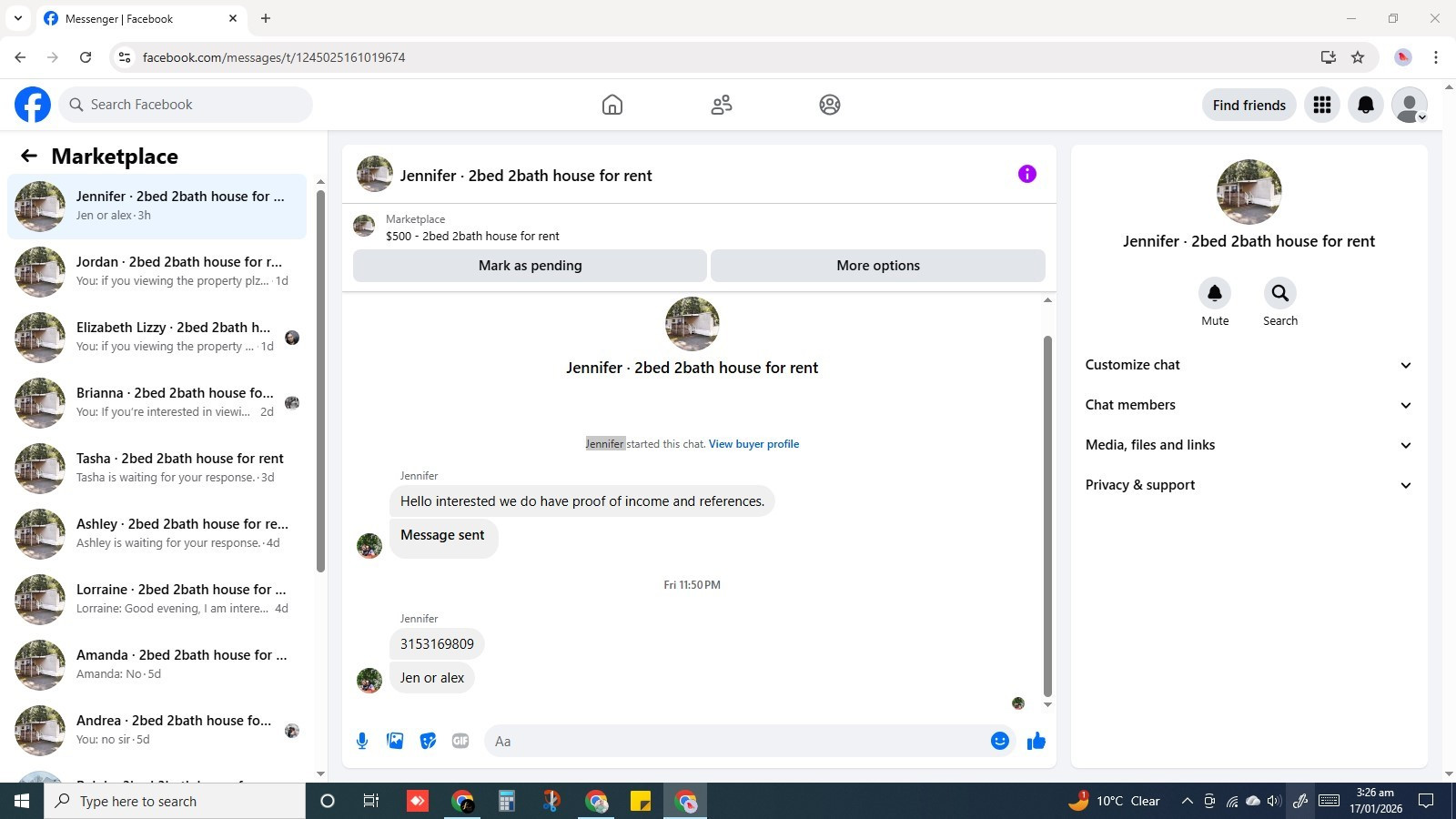
Task: Expand Privacy & support section
Action: click(1249, 485)
